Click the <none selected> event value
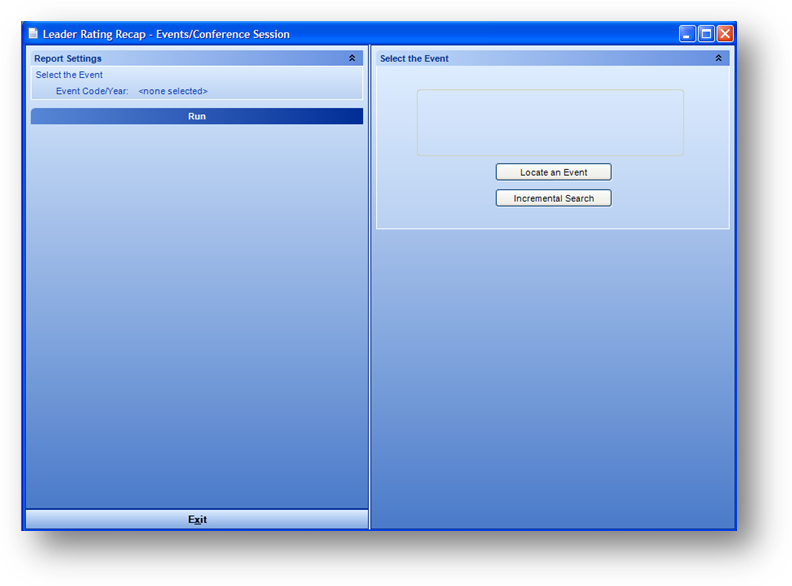Screen dimensions: 792x586 [x=173, y=91]
